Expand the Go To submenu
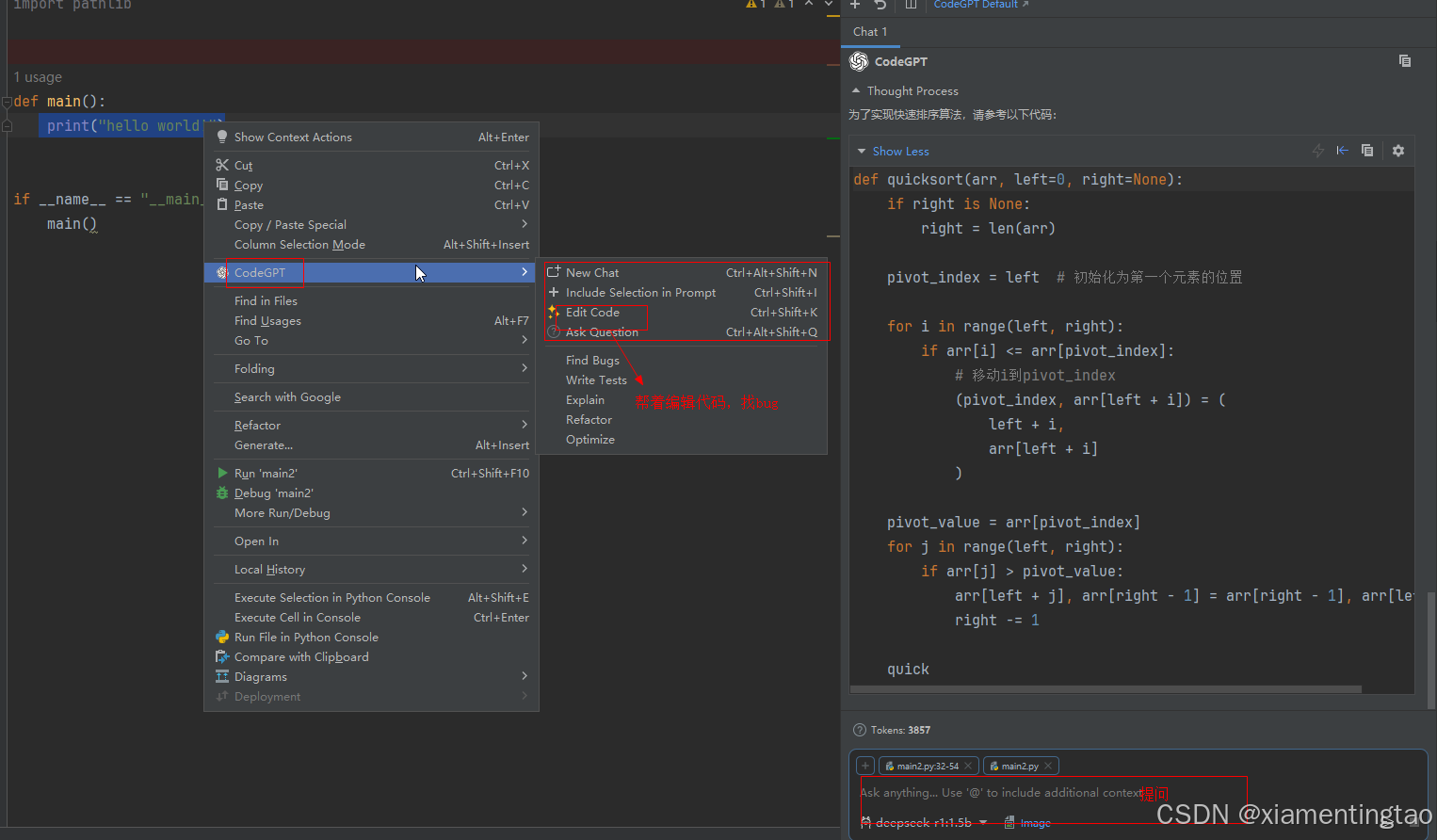The height and width of the screenshot is (840, 1437). [x=372, y=341]
